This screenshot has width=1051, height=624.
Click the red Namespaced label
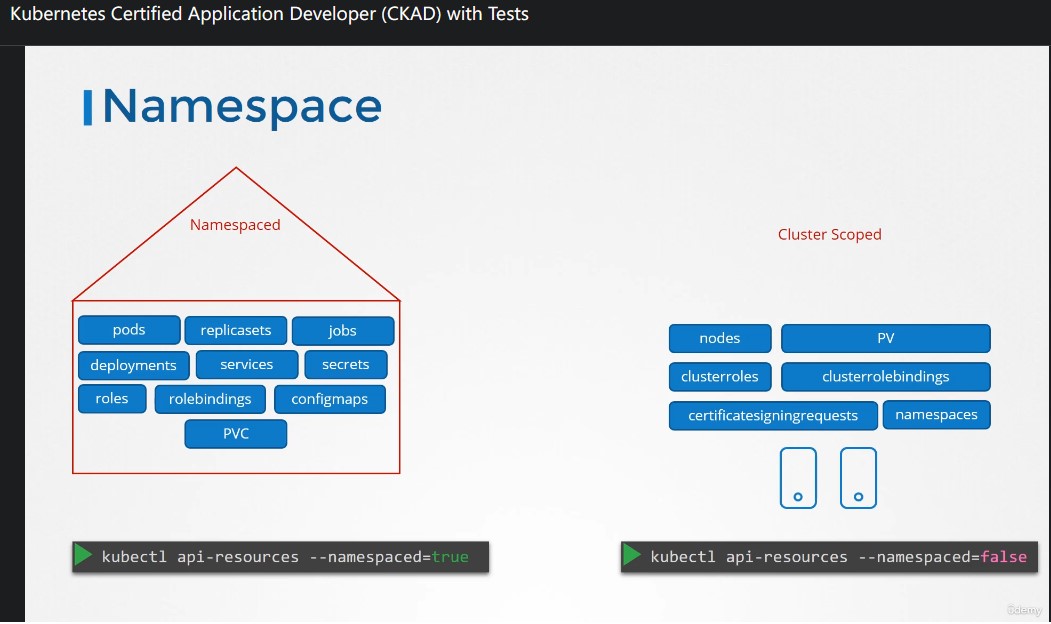pos(235,225)
